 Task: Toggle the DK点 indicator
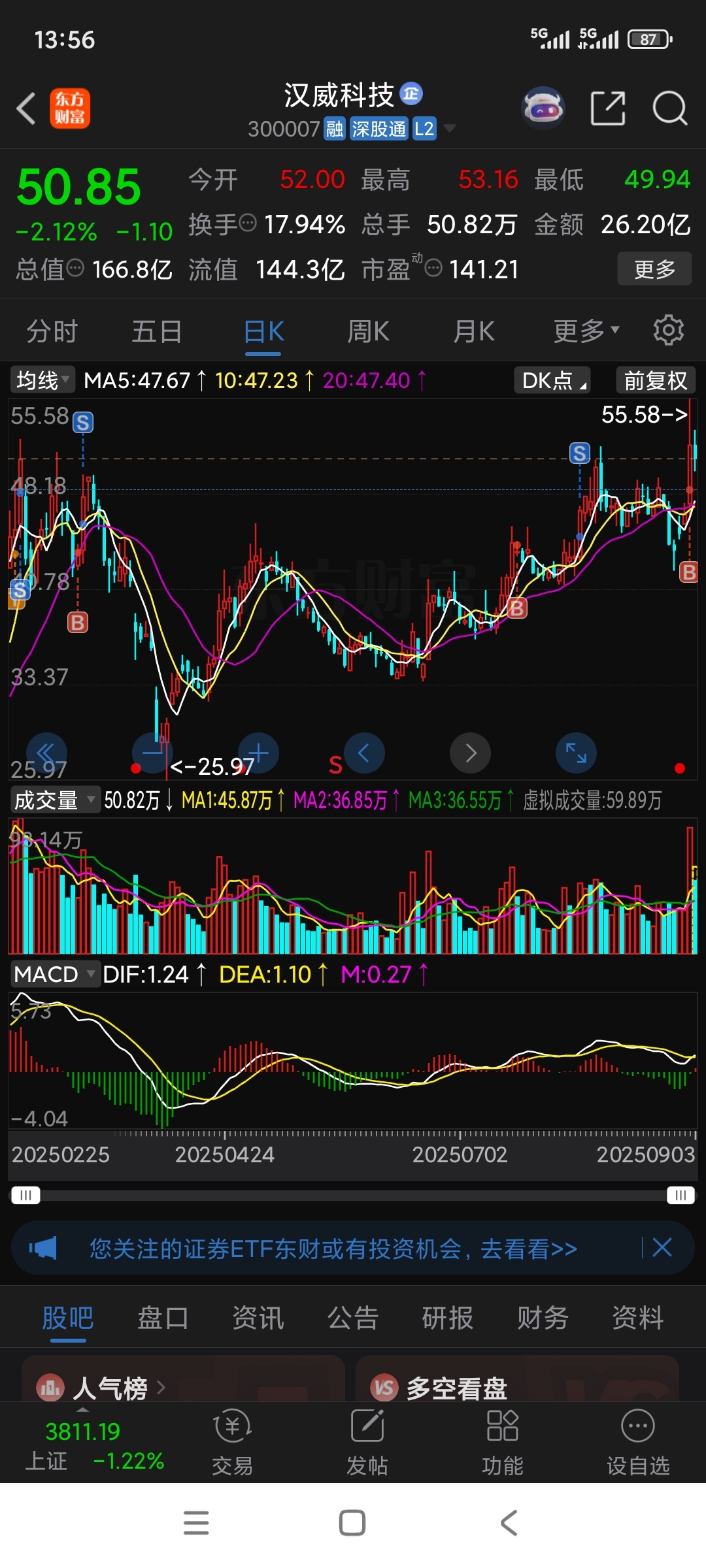(x=552, y=380)
